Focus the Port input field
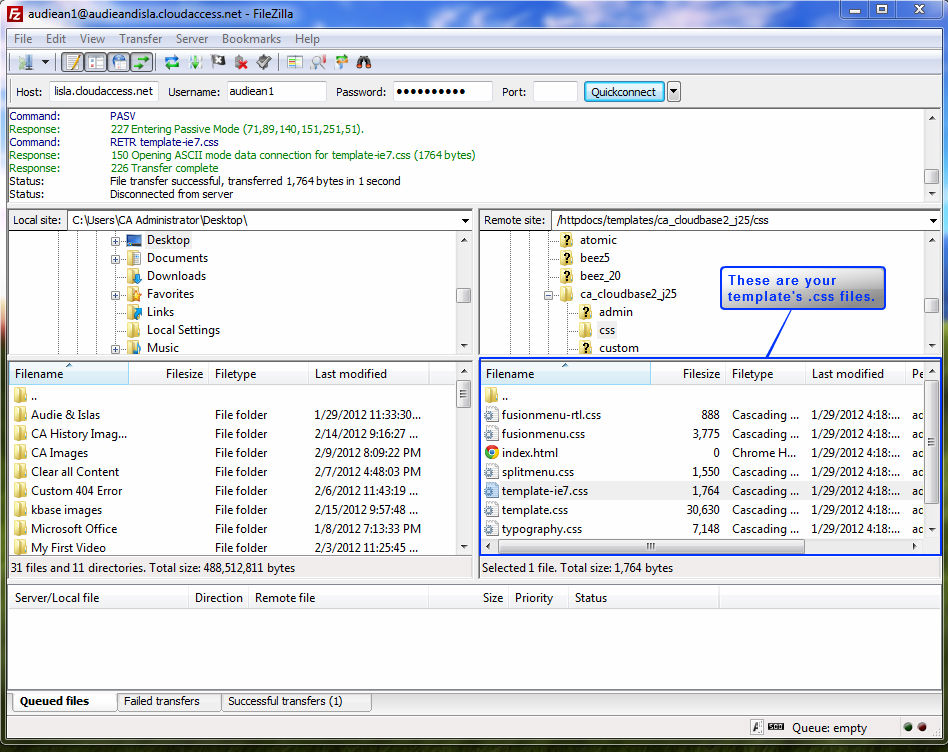This screenshot has height=752, width=948. (x=555, y=91)
